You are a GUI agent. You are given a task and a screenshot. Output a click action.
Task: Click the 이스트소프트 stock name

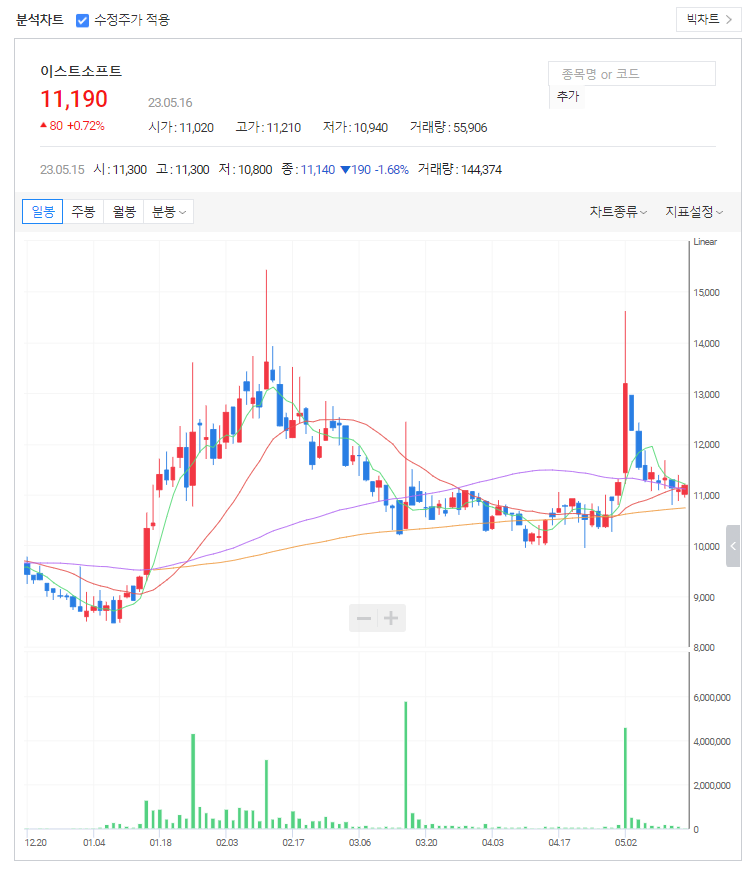coord(81,71)
